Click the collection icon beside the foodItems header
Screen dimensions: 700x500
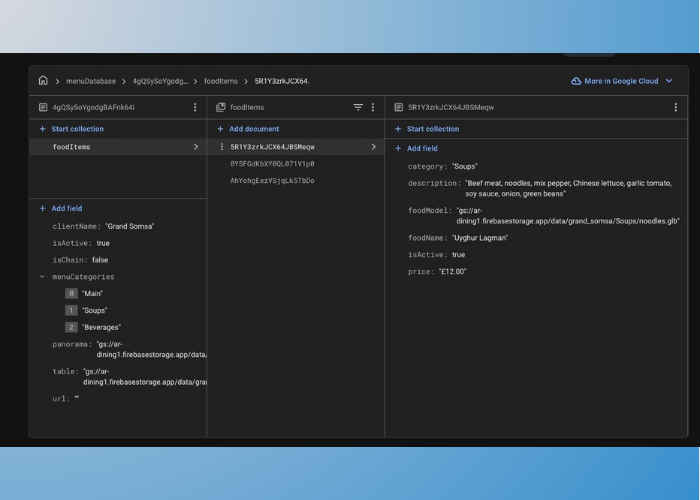221,107
